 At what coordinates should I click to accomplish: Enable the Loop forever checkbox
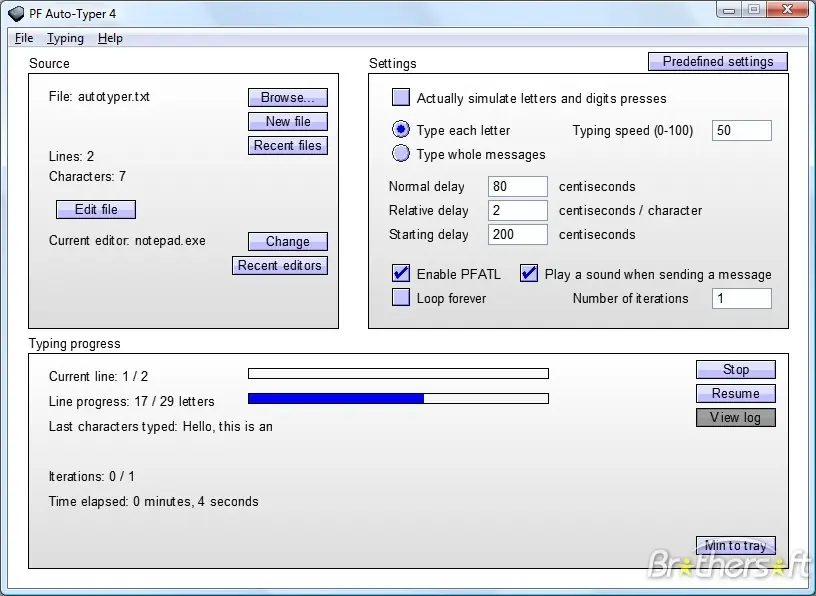(401, 297)
